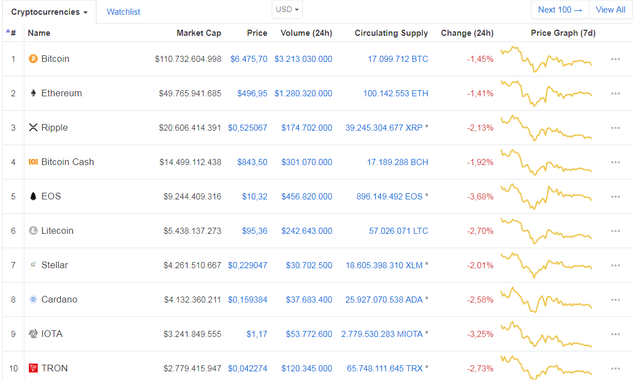Image resolution: width=640 pixels, height=380 pixels.
Task: Click supply 2.779.530.283 MIOTA
Action: 382,334
